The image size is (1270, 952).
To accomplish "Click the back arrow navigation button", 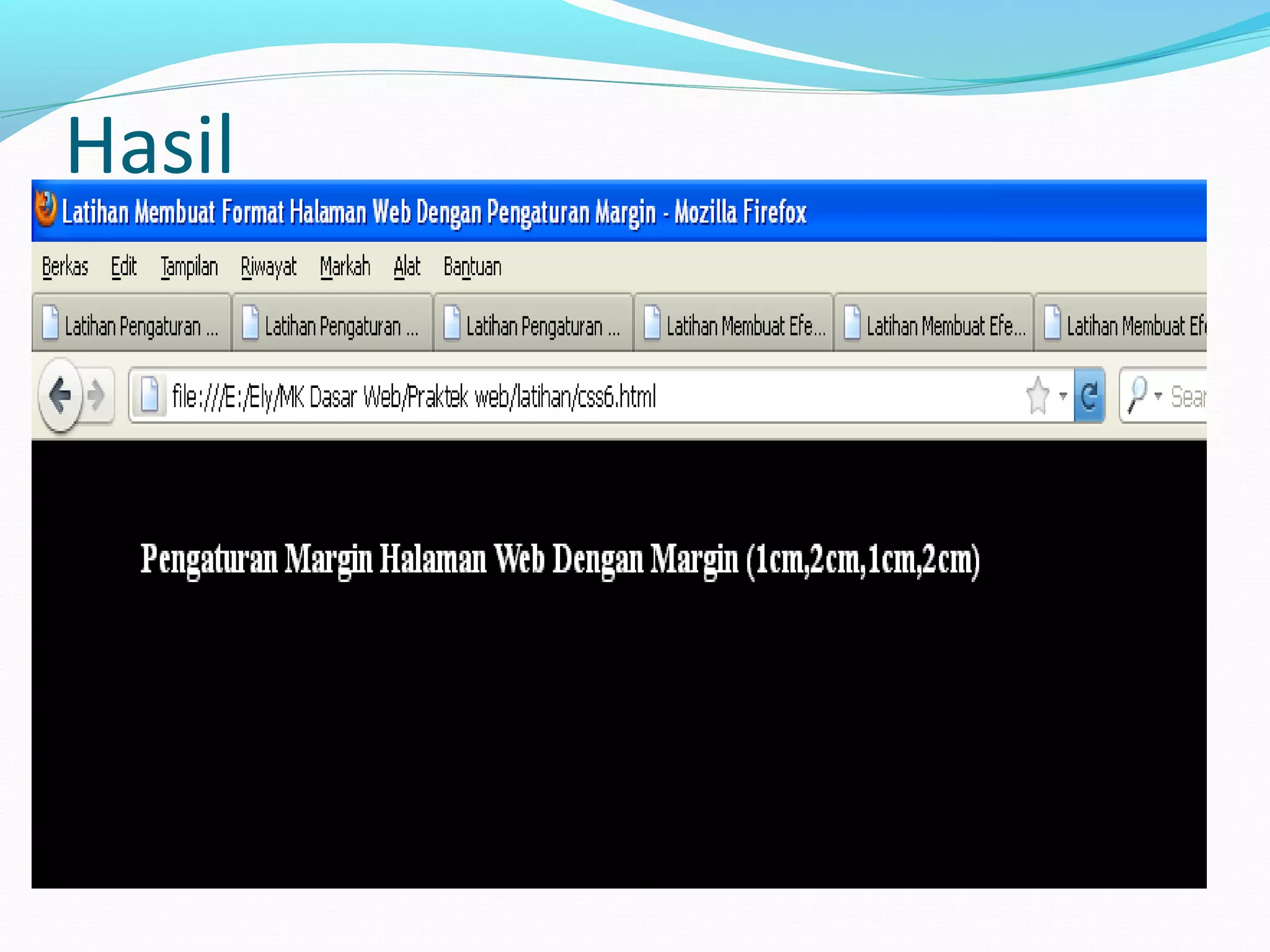I will (x=60, y=395).
